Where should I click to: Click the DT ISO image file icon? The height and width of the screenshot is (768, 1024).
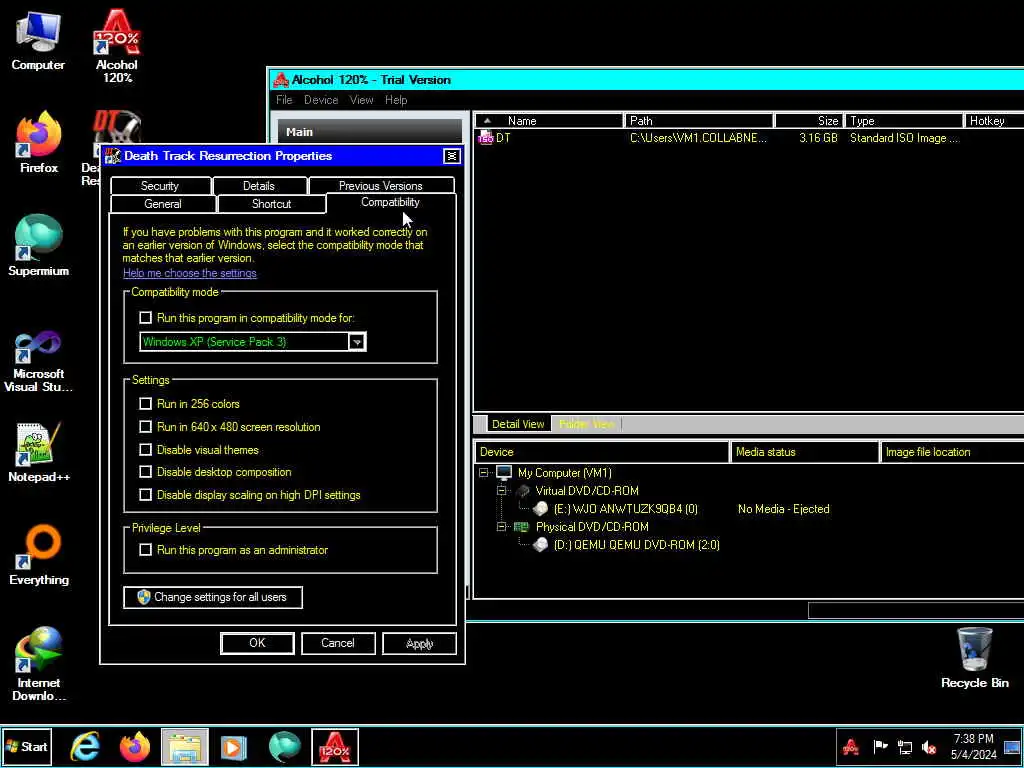point(485,138)
